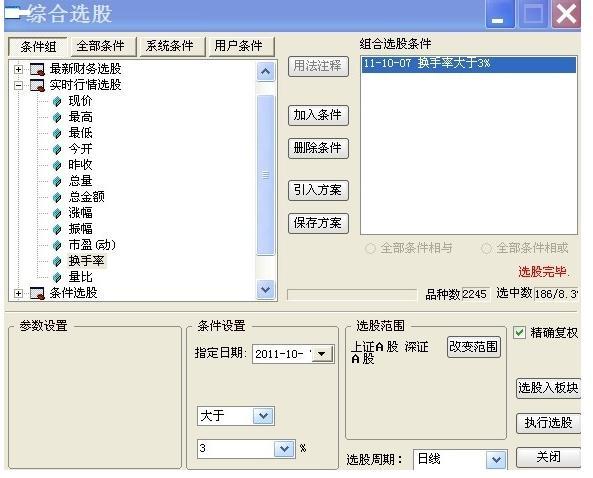Select the 换手率大于3% condition entry
The height and width of the screenshot is (478, 593).
pos(469,64)
